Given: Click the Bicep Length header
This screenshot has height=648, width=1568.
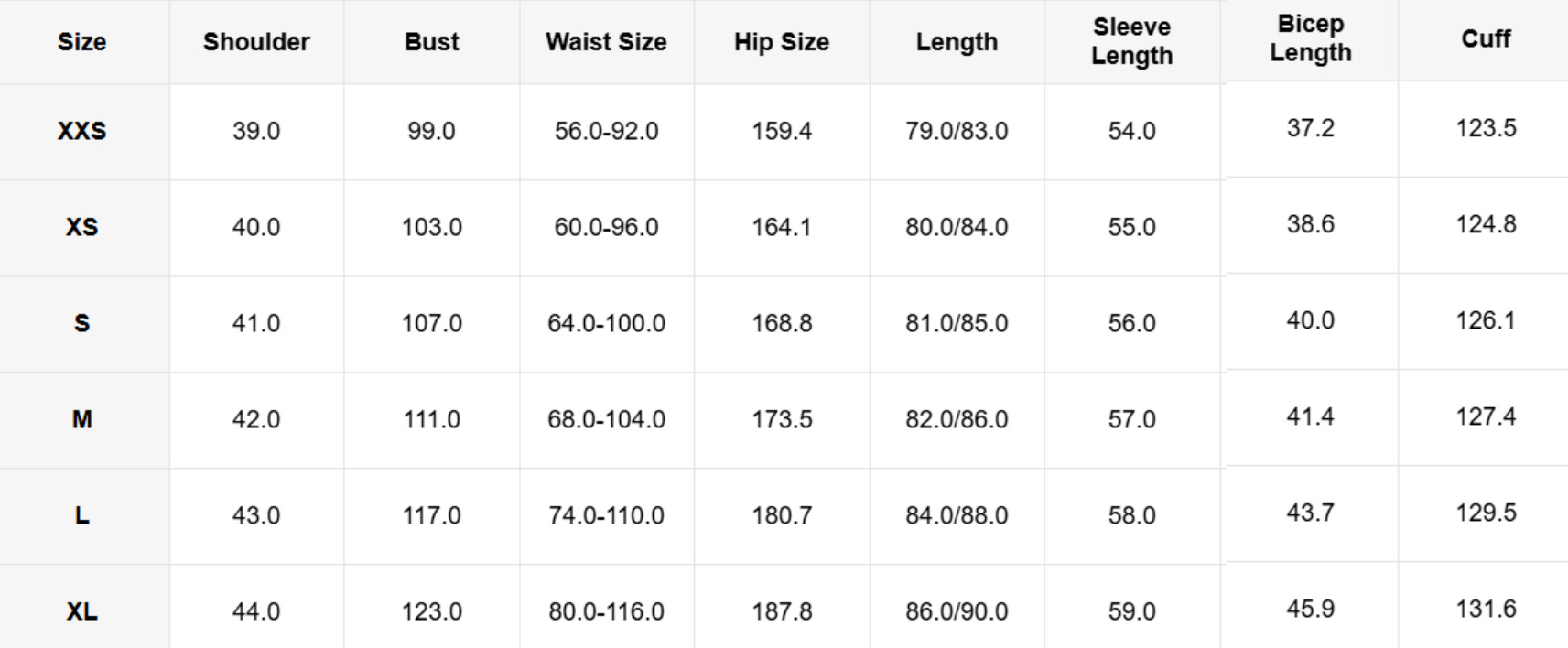Looking at the screenshot, I should 1310,38.
